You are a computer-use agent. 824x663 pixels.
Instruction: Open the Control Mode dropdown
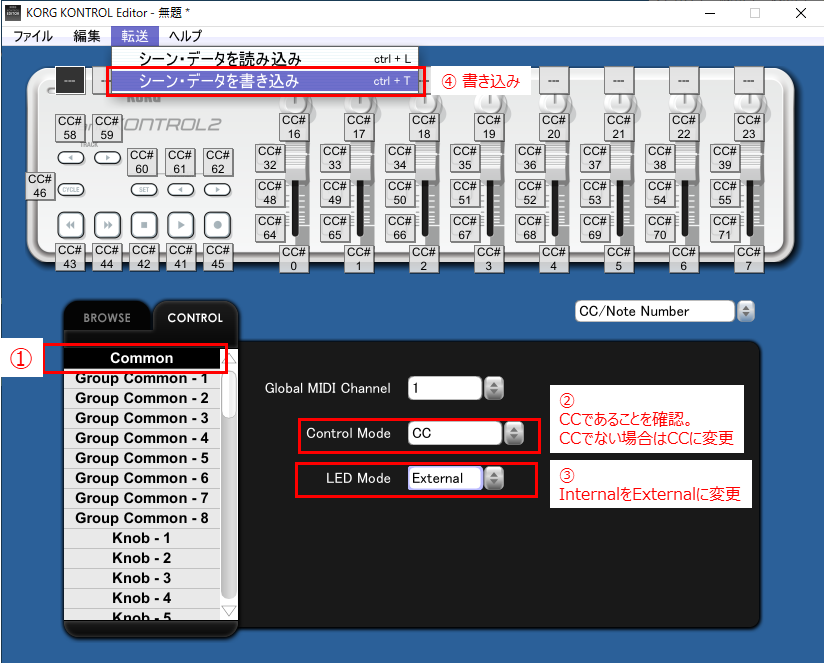click(x=514, y=434)
